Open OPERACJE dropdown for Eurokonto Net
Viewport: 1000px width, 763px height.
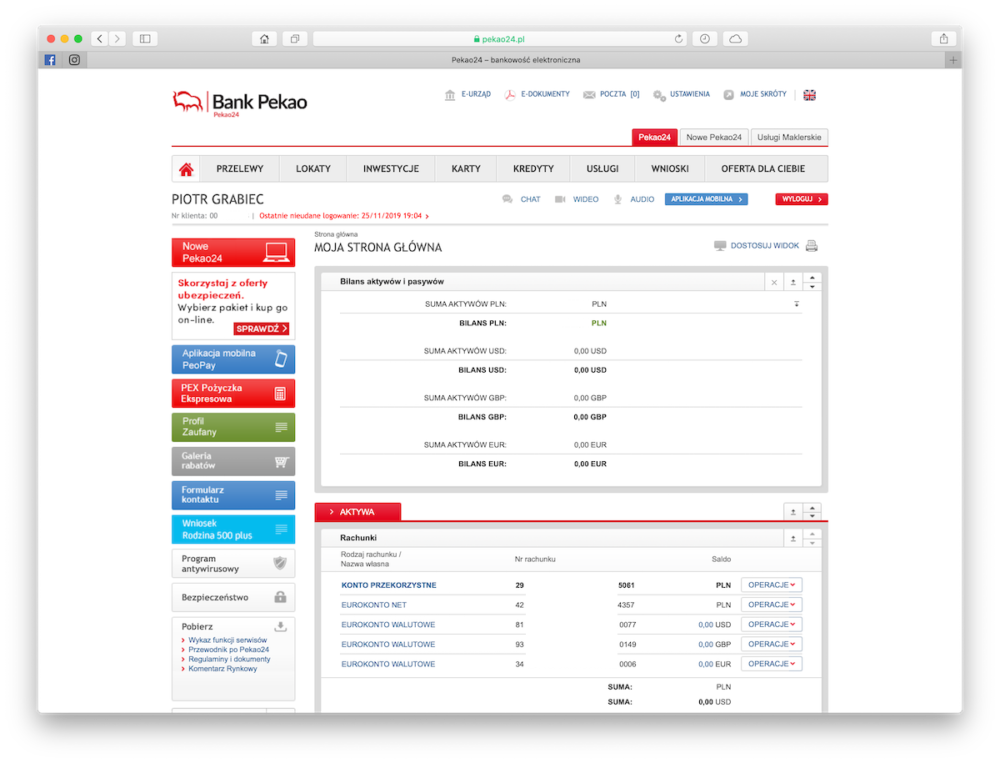point(771,605)
